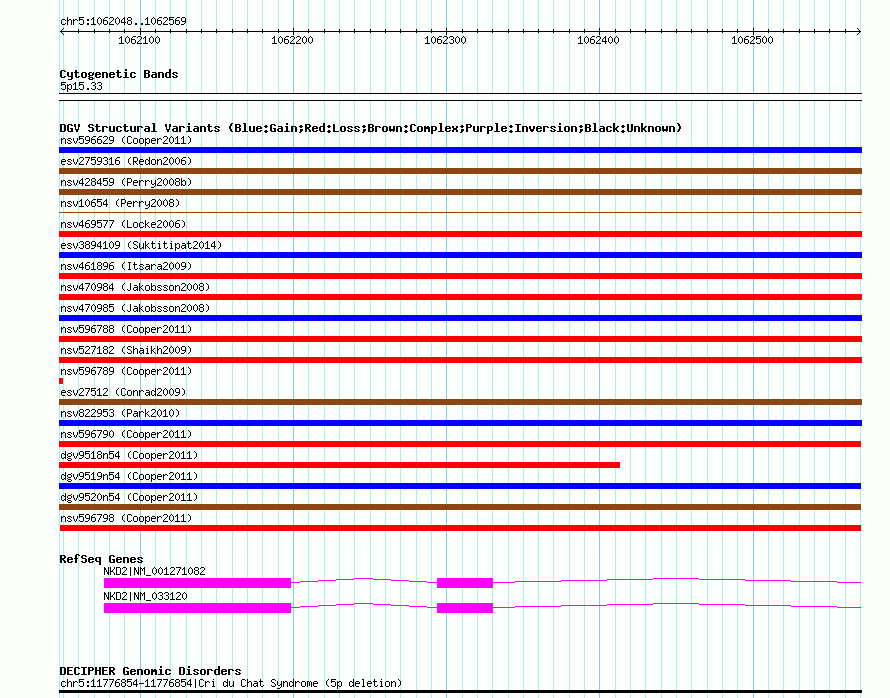Open the DECIPHER Genomic Disorders track heading
The image size is (890, 698).
click(x=150, y=671)
